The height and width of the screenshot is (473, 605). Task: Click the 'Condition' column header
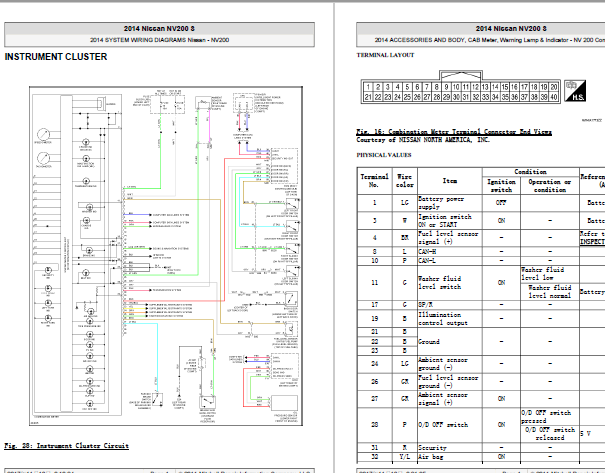point(531,172)
